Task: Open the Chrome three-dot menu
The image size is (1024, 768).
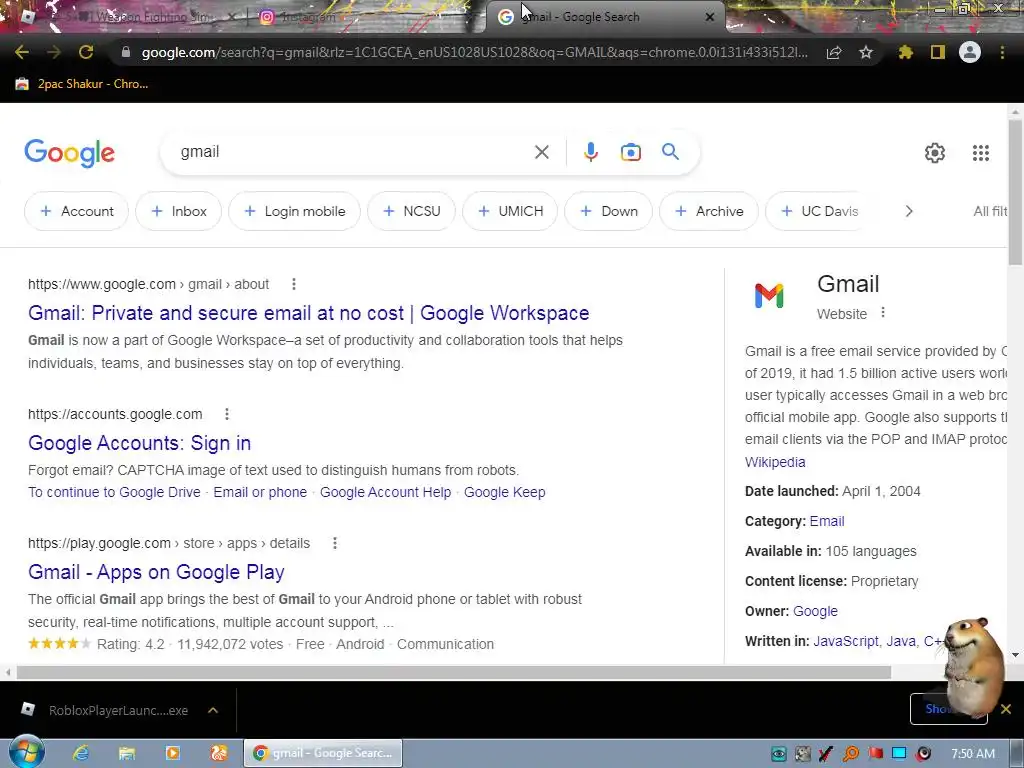Action: click(1002, 52)
